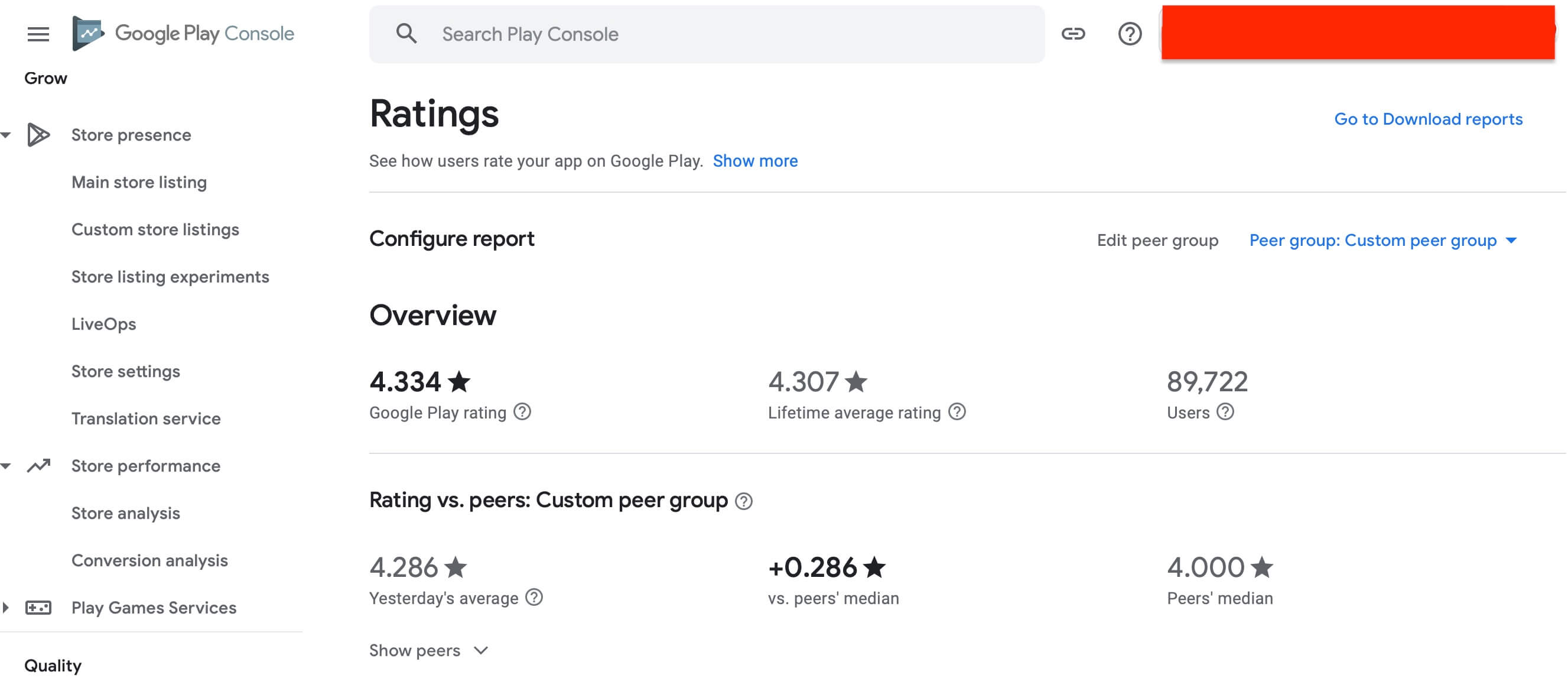Click the Ratings page title
This screenshot has height=688, width=1568.
(x=434, y=115)
